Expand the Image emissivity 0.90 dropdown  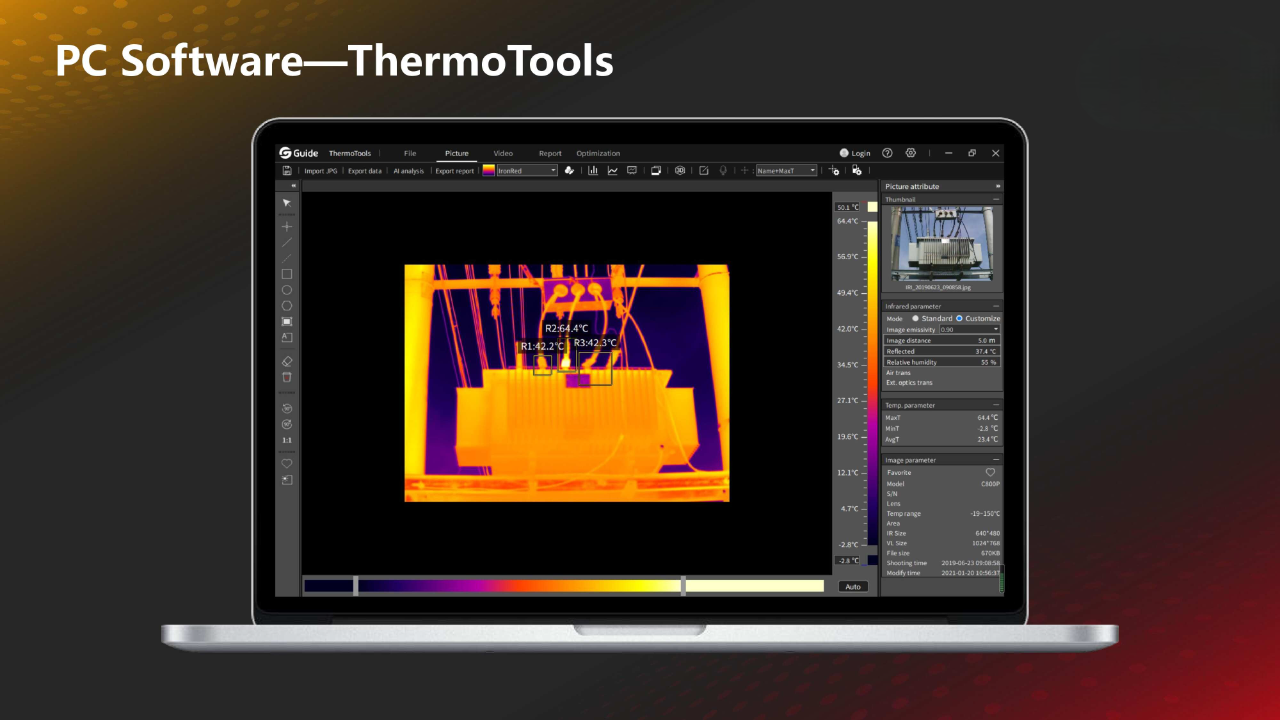click(969, 329)
